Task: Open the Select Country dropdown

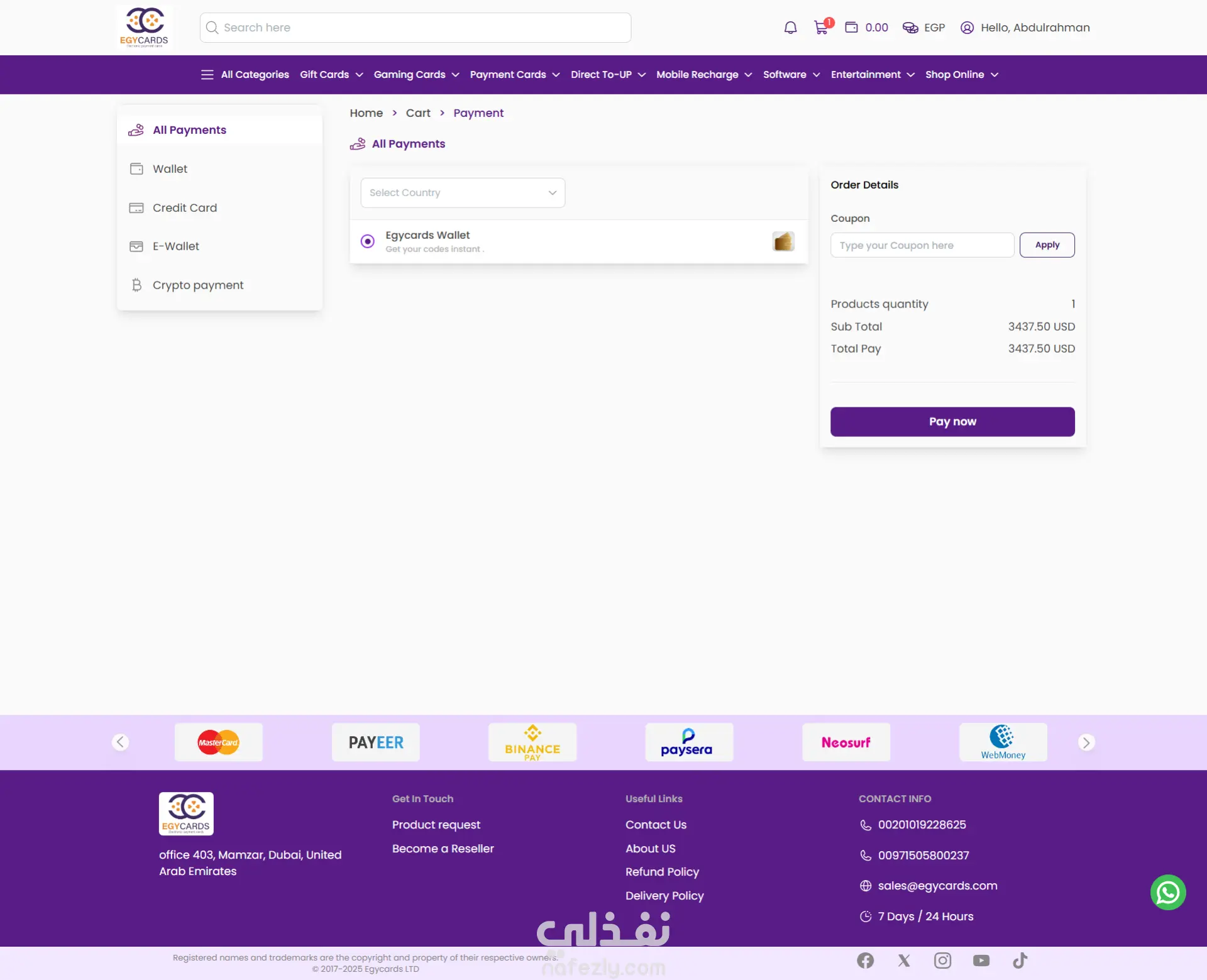Action: pyautogui.click(x=463, y=193)
